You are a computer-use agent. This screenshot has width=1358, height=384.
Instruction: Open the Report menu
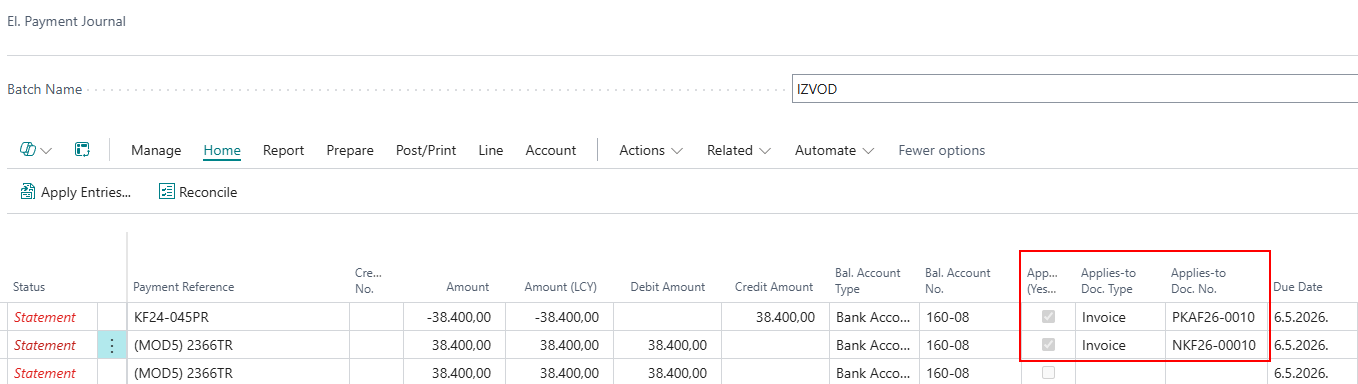(283, 150)
